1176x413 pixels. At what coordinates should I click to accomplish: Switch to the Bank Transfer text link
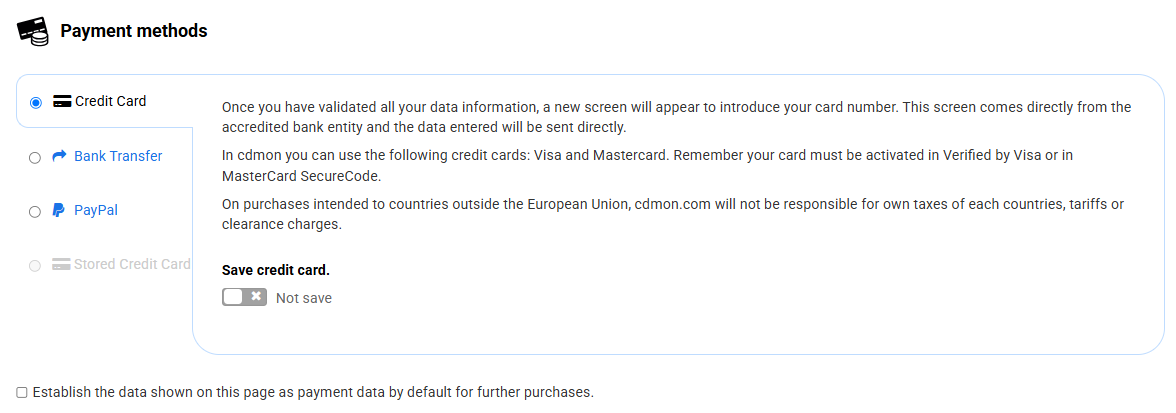(118, 156)
